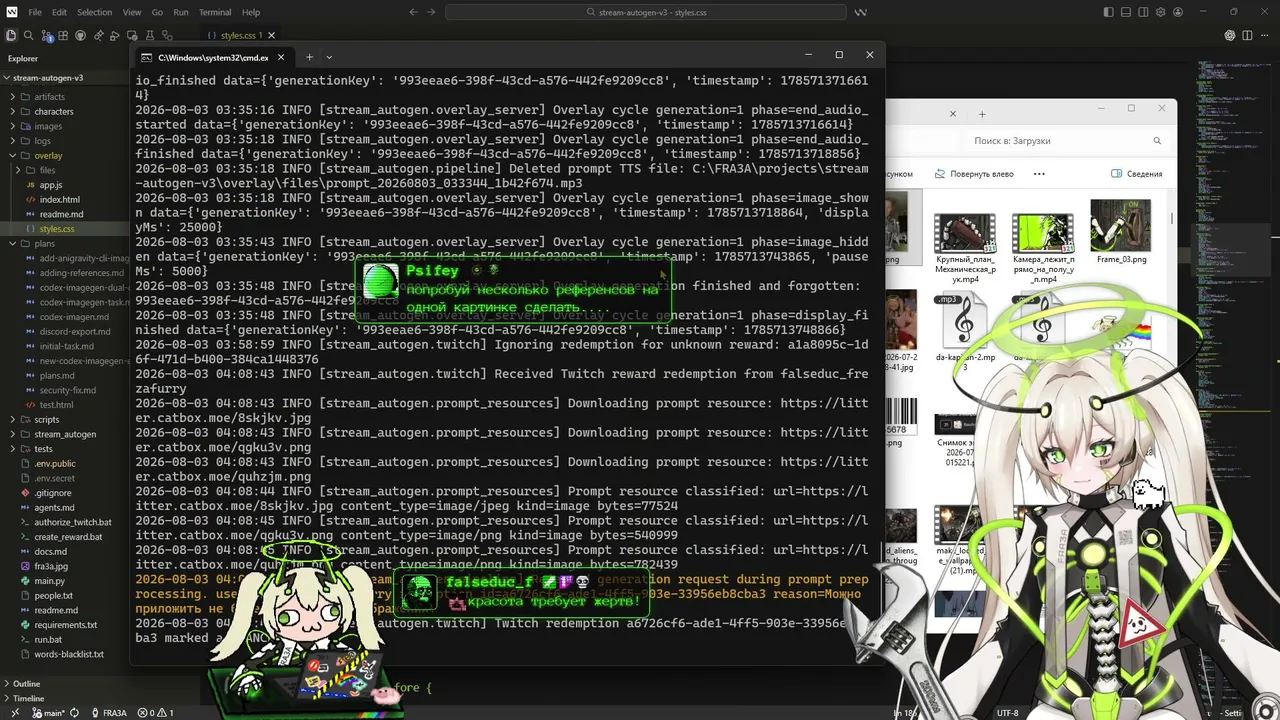This screenshot has width=1280, height=720.
Task: Add a new terminal tab
Action: [x=309, y=57]
